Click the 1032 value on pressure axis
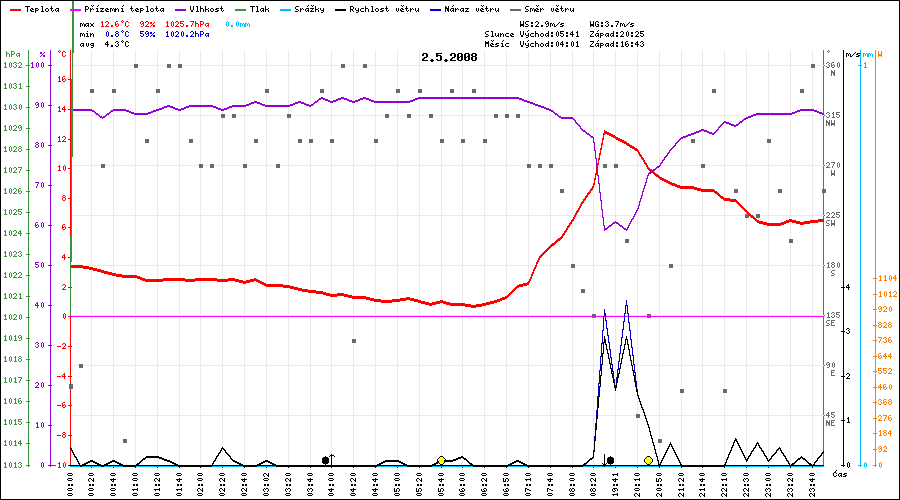 coord(13,65)
